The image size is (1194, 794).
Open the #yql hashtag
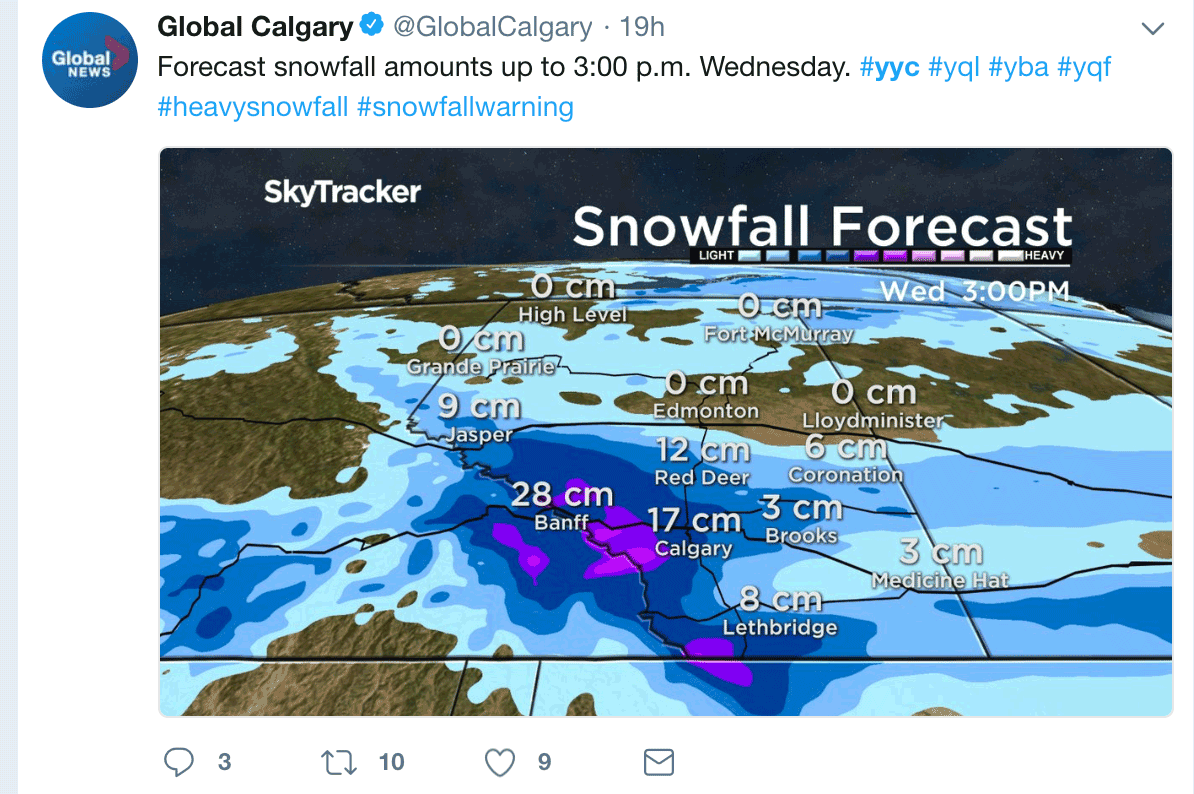coord(954,67)
